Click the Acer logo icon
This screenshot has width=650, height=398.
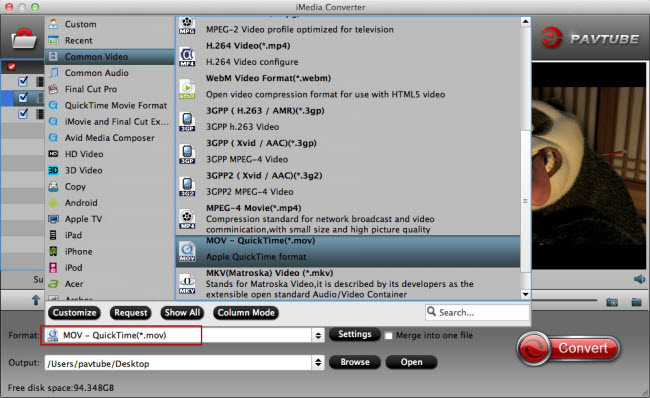pyautogui.click(x=53, y=284)
